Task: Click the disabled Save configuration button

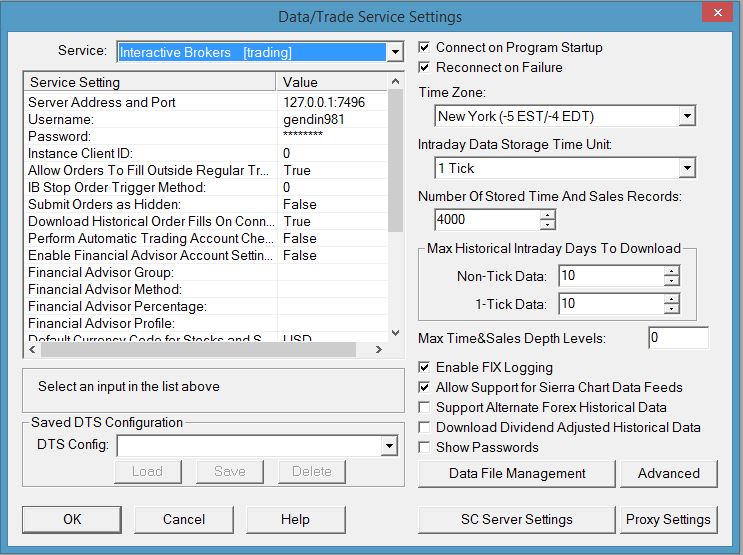Action: (x=230, y=472)
